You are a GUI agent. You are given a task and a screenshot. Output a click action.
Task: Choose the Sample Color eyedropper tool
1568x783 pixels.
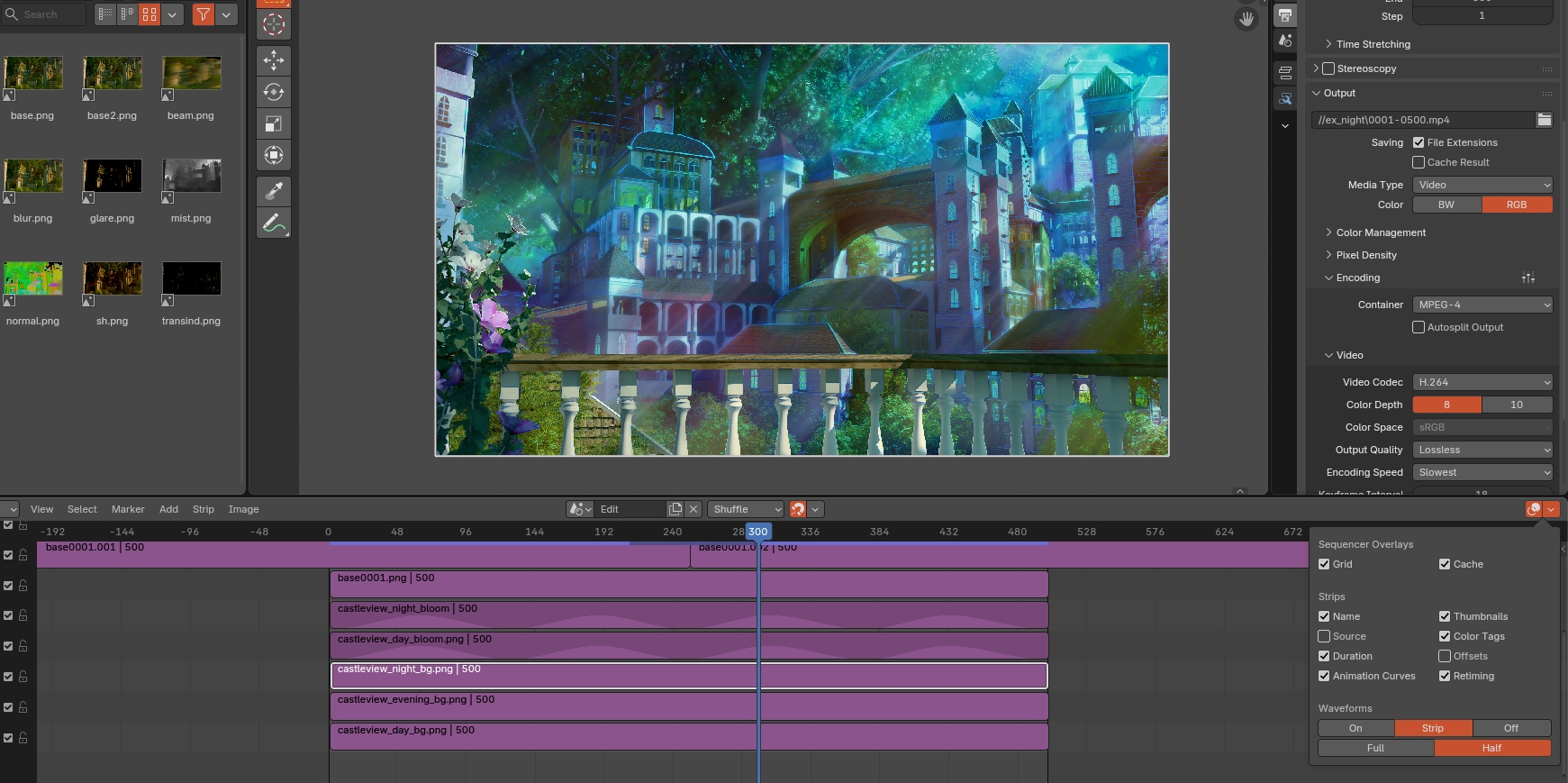(274, 190)
